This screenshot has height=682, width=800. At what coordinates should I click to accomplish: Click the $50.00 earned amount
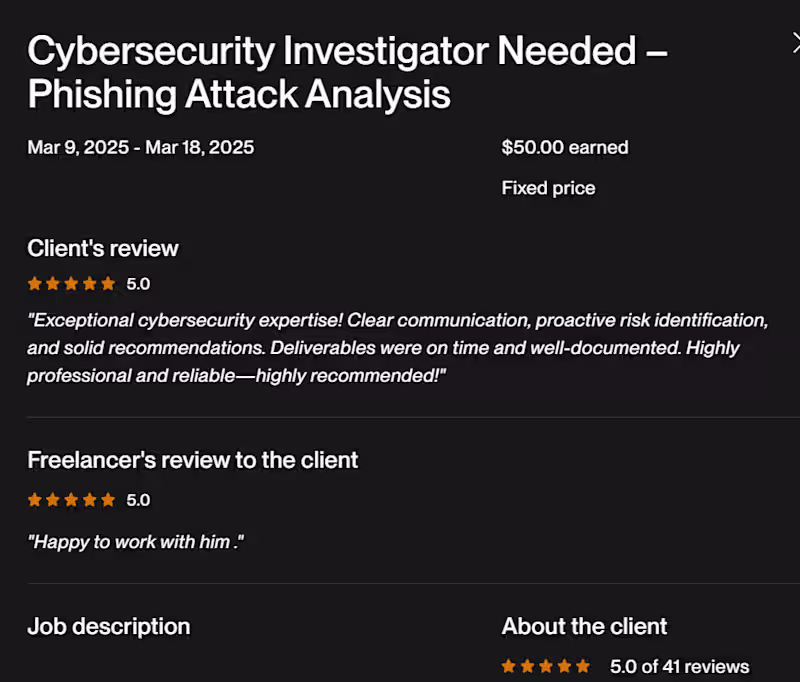(x=565, y=147)
